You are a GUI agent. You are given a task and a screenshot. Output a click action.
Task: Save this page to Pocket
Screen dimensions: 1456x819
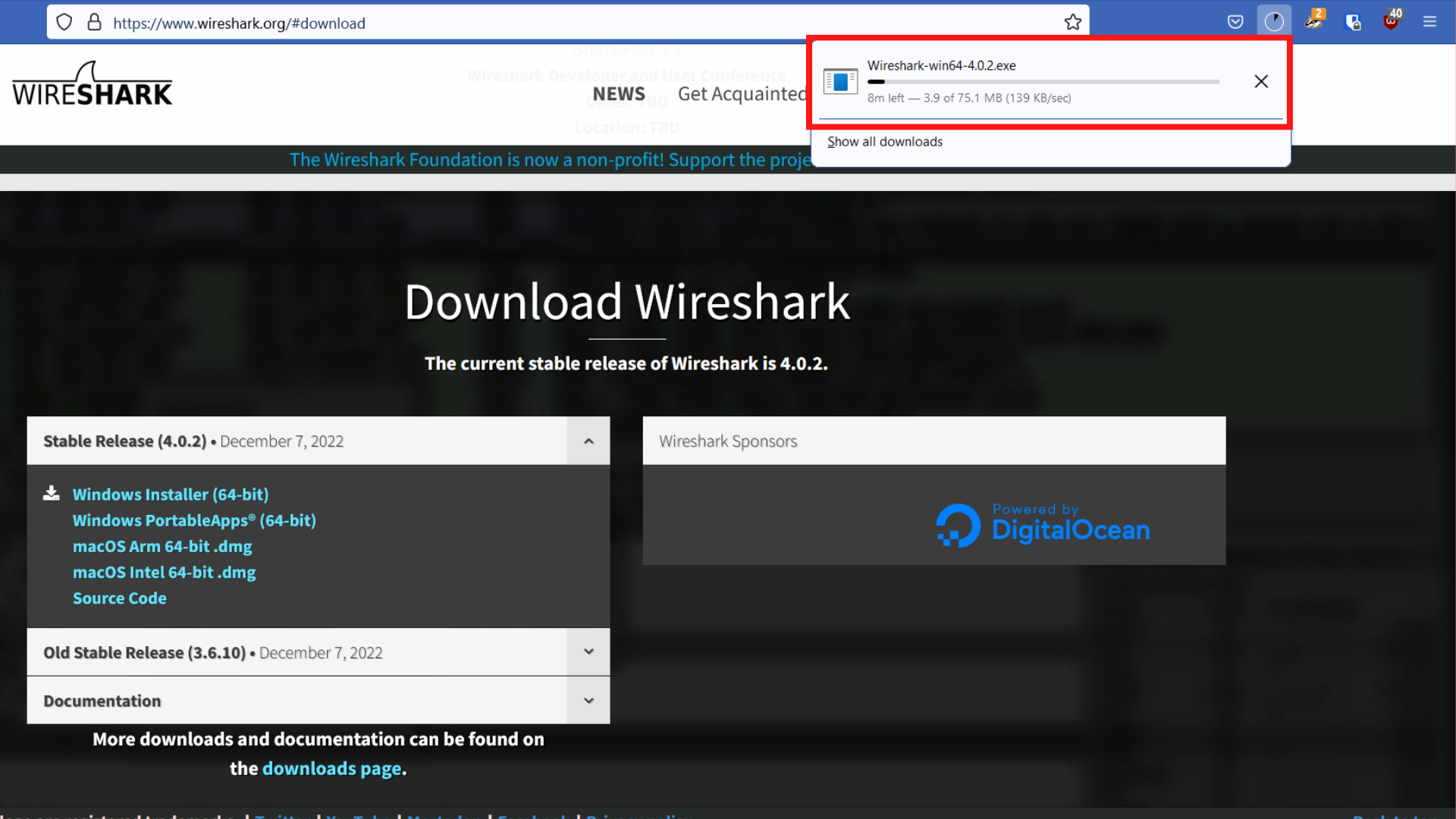pyautogui.click(x=1235, y=20)
